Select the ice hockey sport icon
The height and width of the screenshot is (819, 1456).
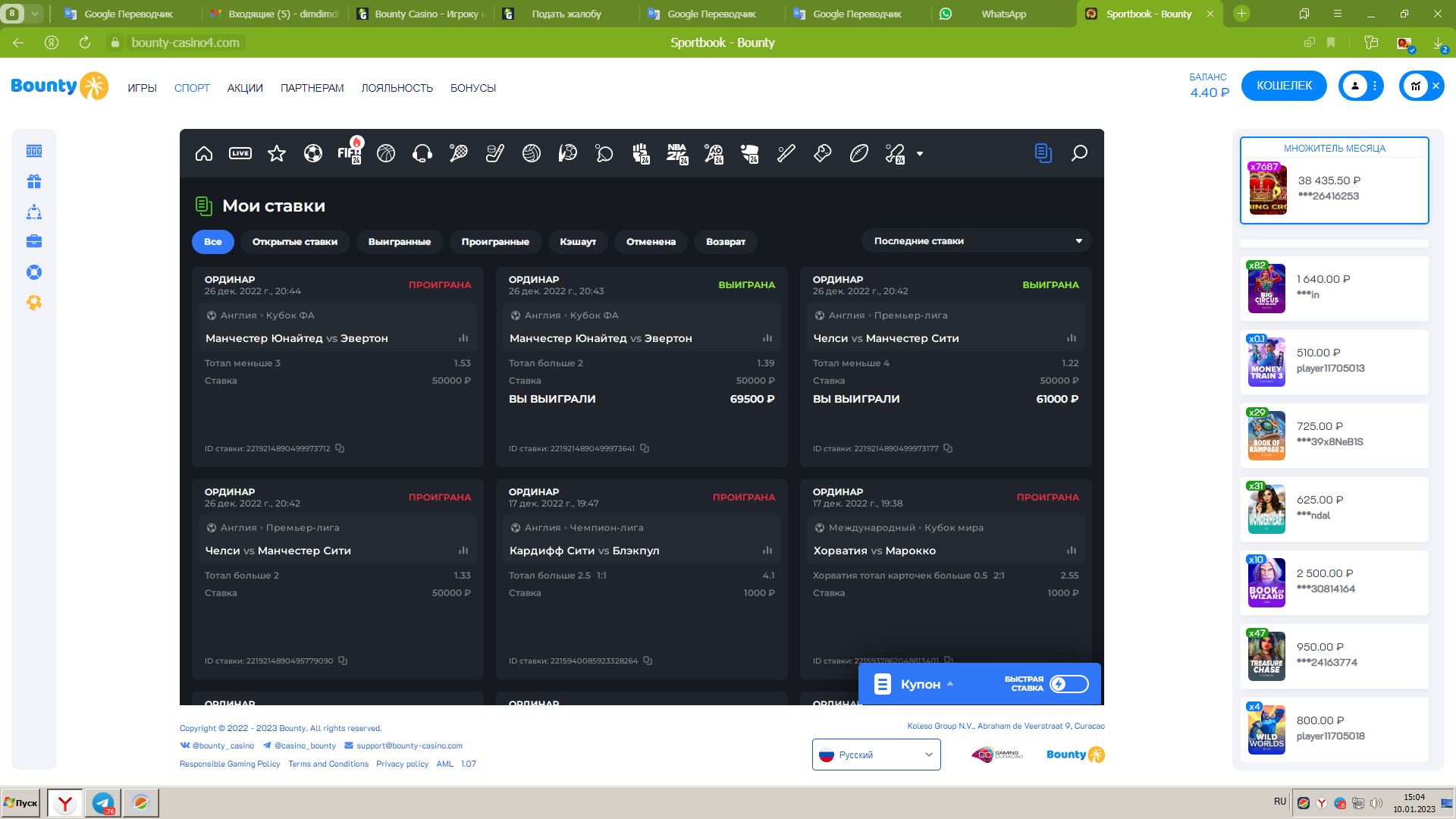tap(495, 154)
